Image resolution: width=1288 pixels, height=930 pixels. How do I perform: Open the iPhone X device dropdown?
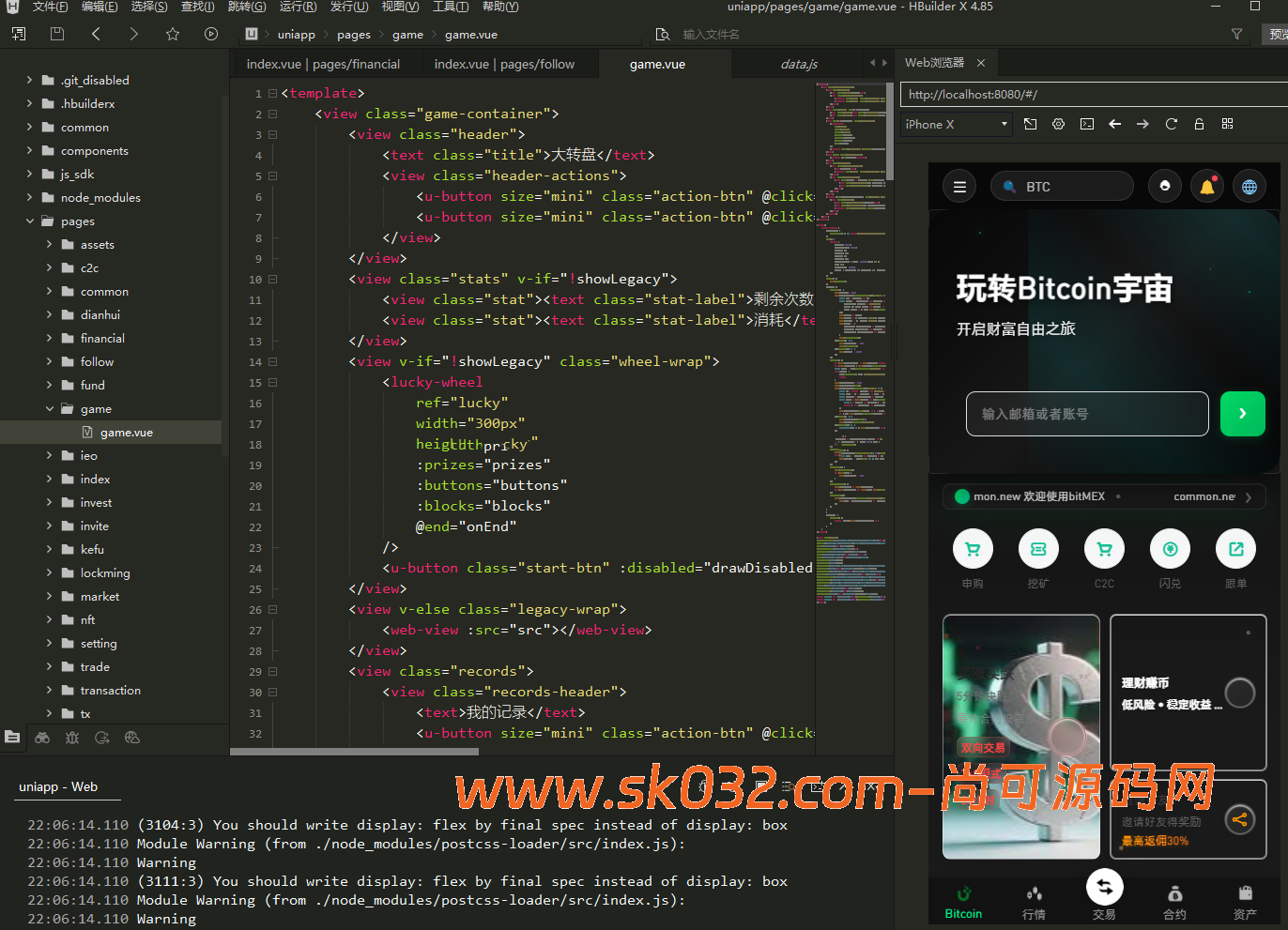click(956, 124)
